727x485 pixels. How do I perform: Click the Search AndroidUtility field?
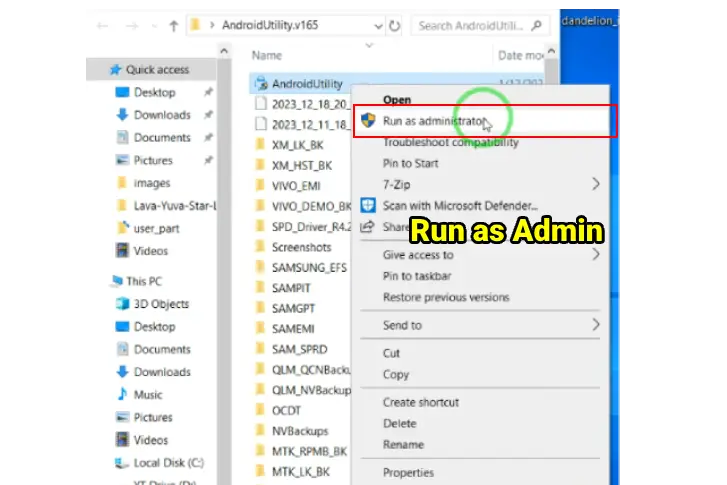[481, 26]
